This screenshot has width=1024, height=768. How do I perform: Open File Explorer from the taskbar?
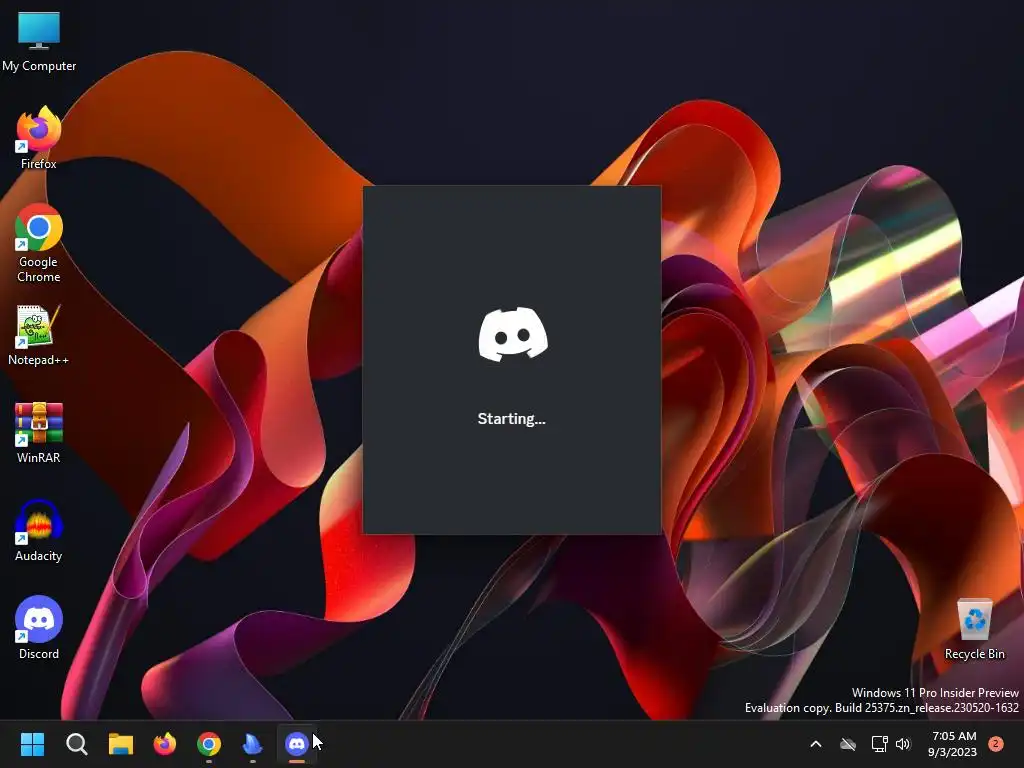pyautogui.click(x=121, y=744)
